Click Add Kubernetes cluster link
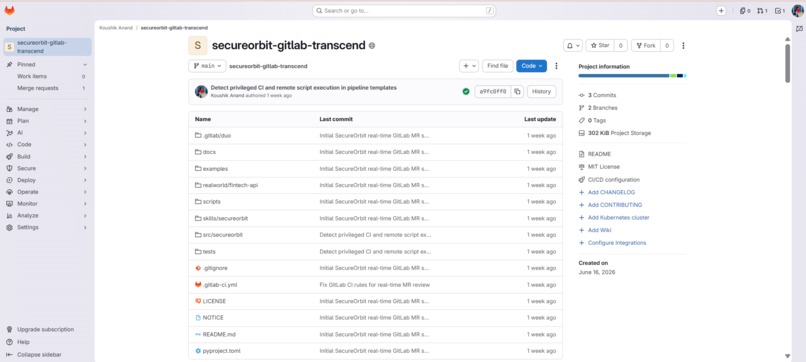This screenshot has width=806, height=362. coord(618,218)
